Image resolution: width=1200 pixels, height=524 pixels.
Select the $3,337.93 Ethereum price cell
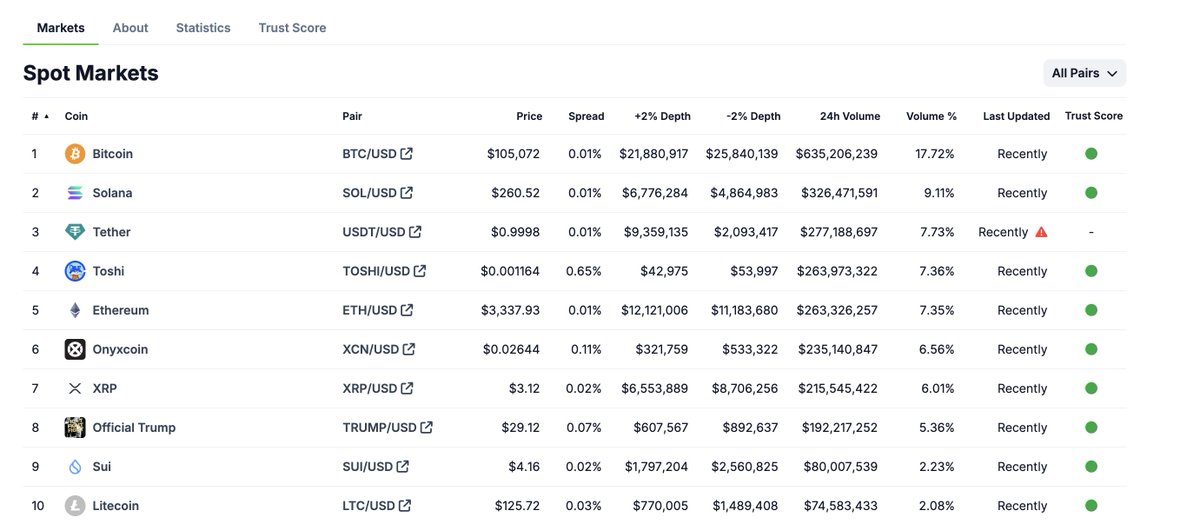(x=510, y=310)
